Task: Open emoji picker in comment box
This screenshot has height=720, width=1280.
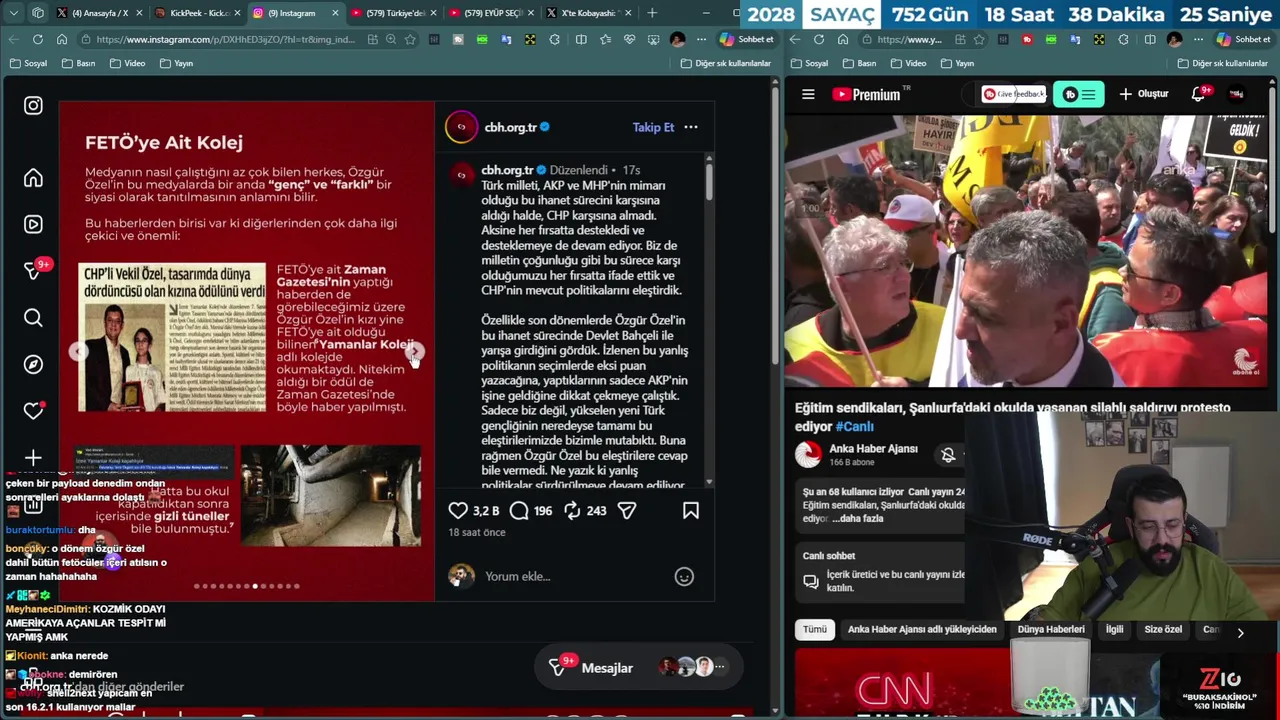Action: 684,576
